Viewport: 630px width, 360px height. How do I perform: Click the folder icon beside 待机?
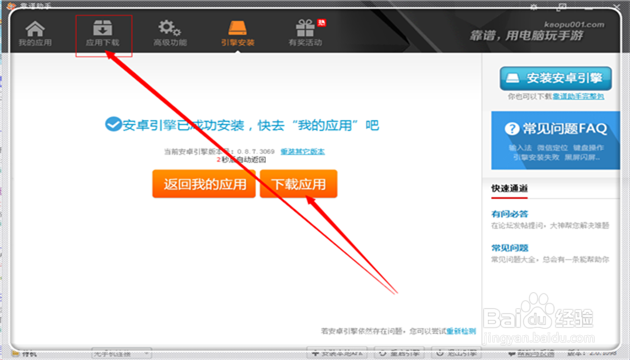[x=16, y=354]
